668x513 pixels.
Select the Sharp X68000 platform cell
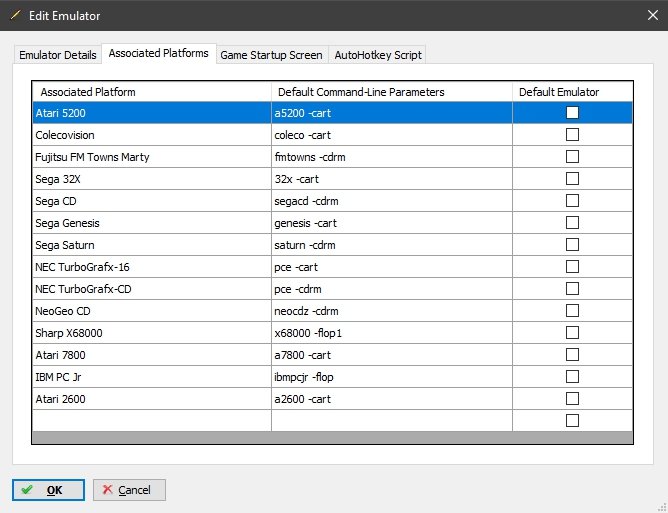pyautogui.click(x=152, y=333)
